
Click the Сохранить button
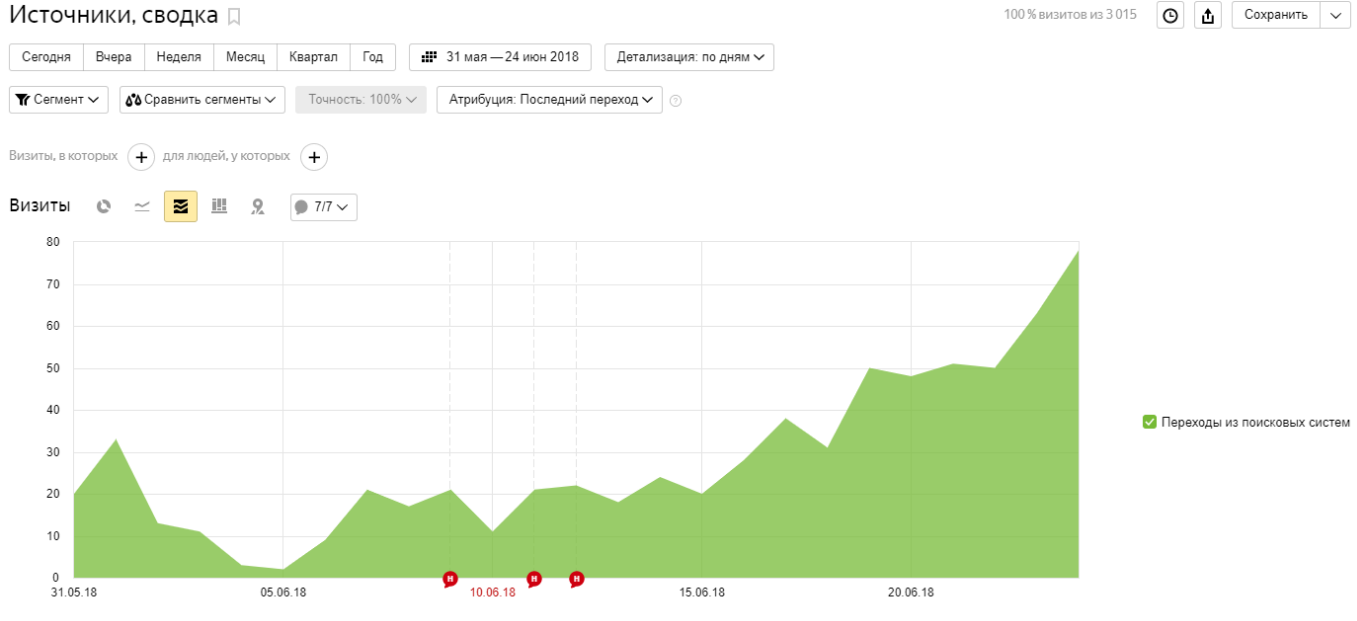click(1276, 15)
